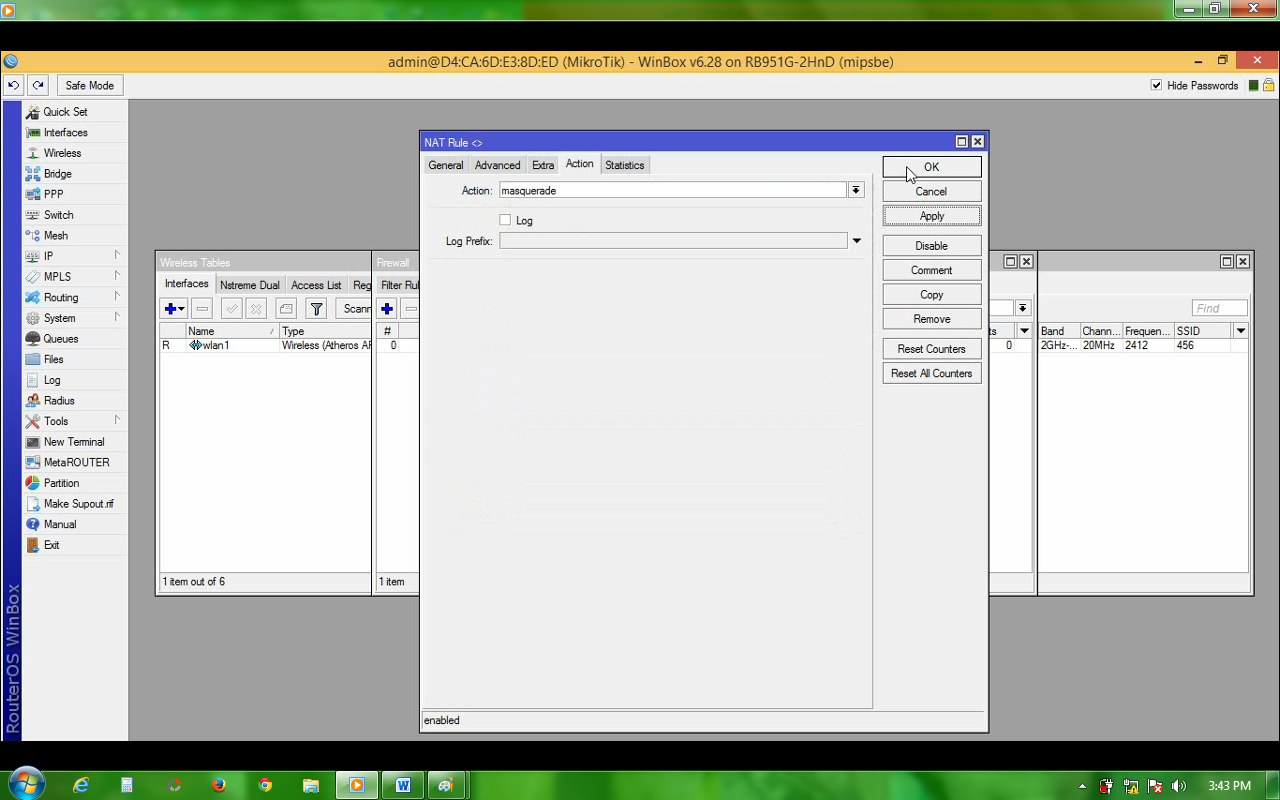
Task: Expand the Log Prefix arrow
Action: (857, 241)
